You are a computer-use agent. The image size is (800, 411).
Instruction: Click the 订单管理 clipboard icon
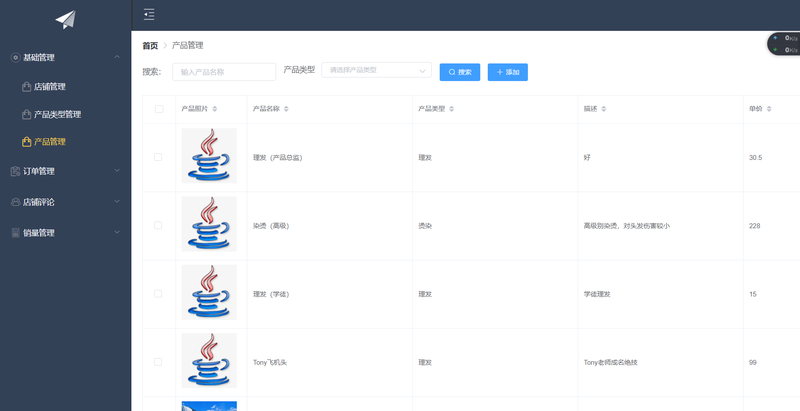click(15, 171)
